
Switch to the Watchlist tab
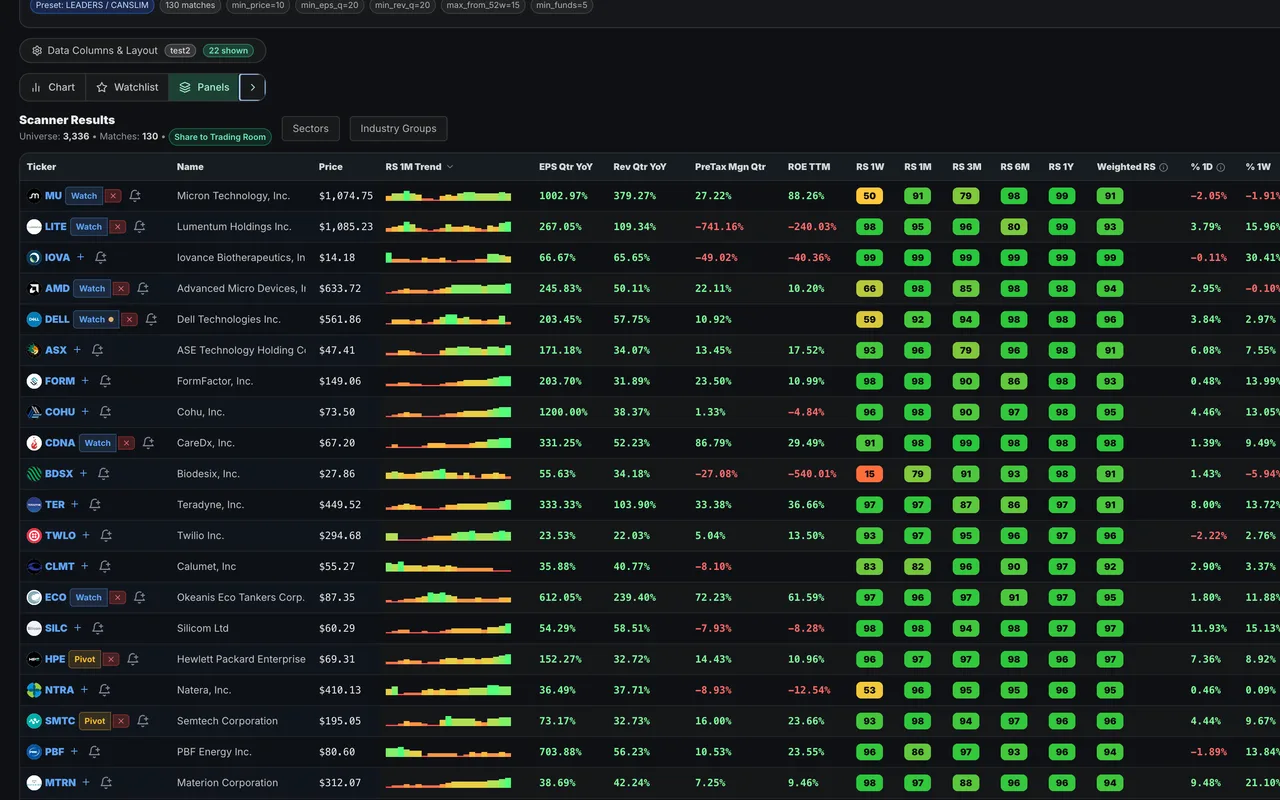127,87
